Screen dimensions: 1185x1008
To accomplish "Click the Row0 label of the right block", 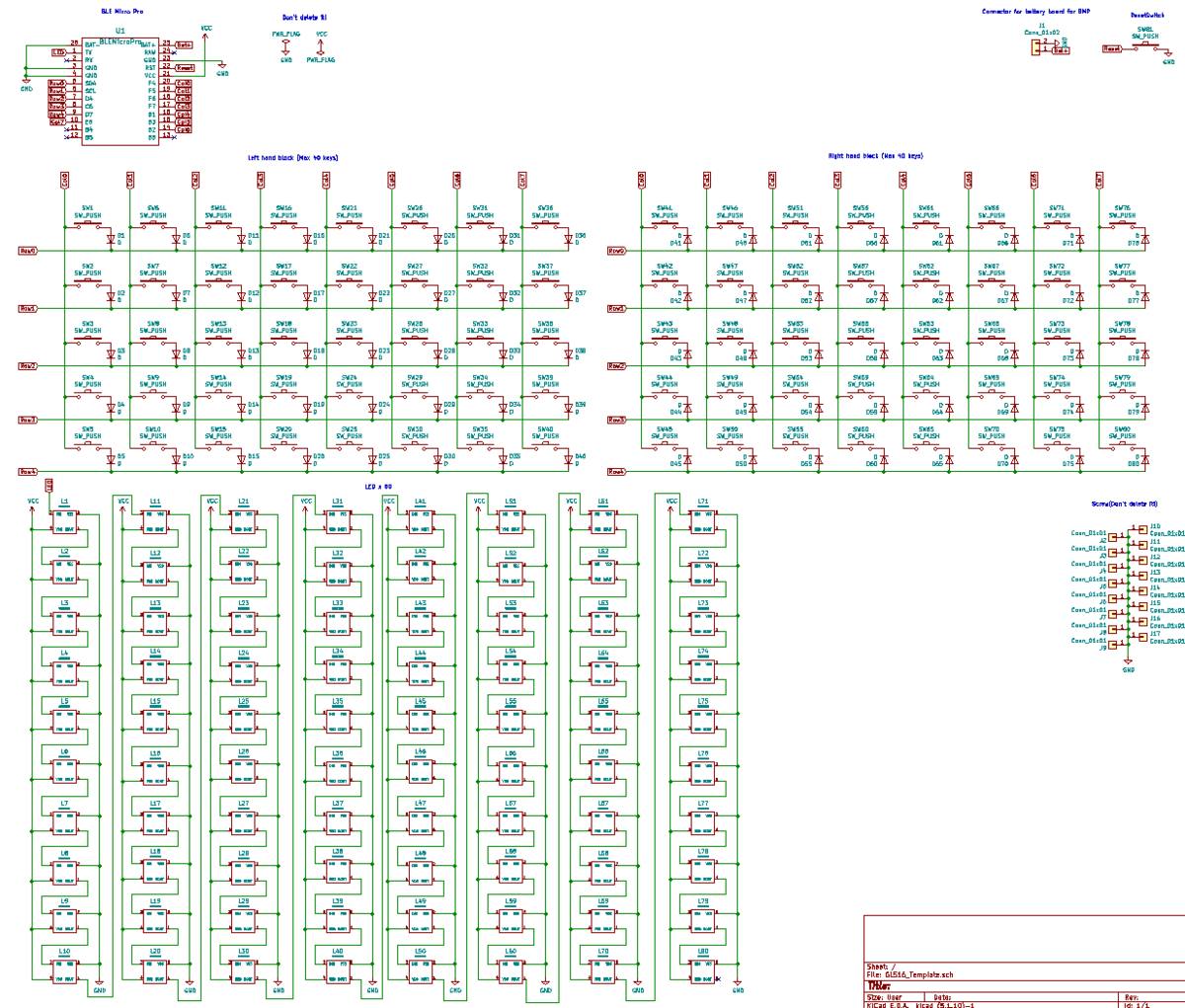I will 617,251.
